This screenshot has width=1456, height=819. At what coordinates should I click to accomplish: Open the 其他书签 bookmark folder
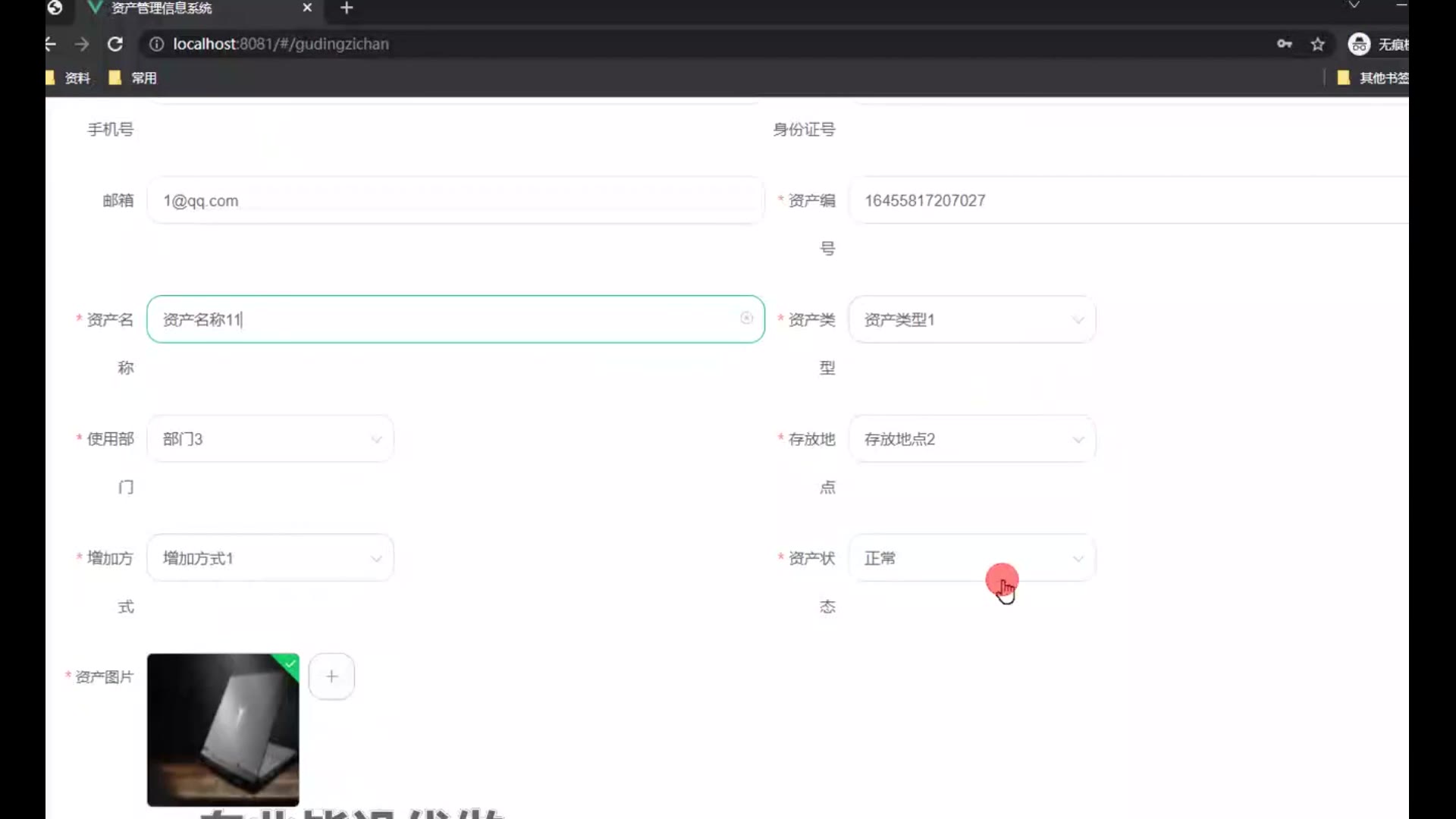1373,77
